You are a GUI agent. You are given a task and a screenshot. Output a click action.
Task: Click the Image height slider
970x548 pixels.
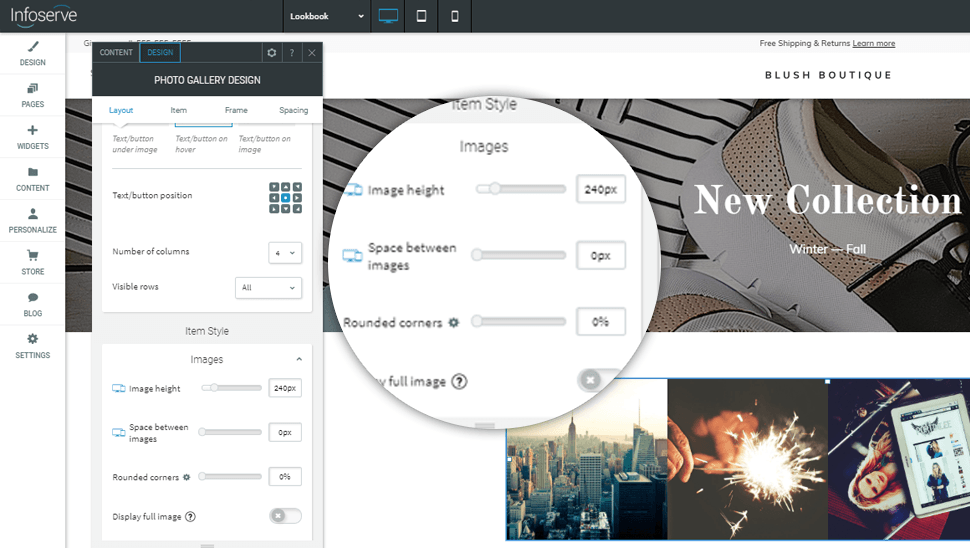point(232,388)
